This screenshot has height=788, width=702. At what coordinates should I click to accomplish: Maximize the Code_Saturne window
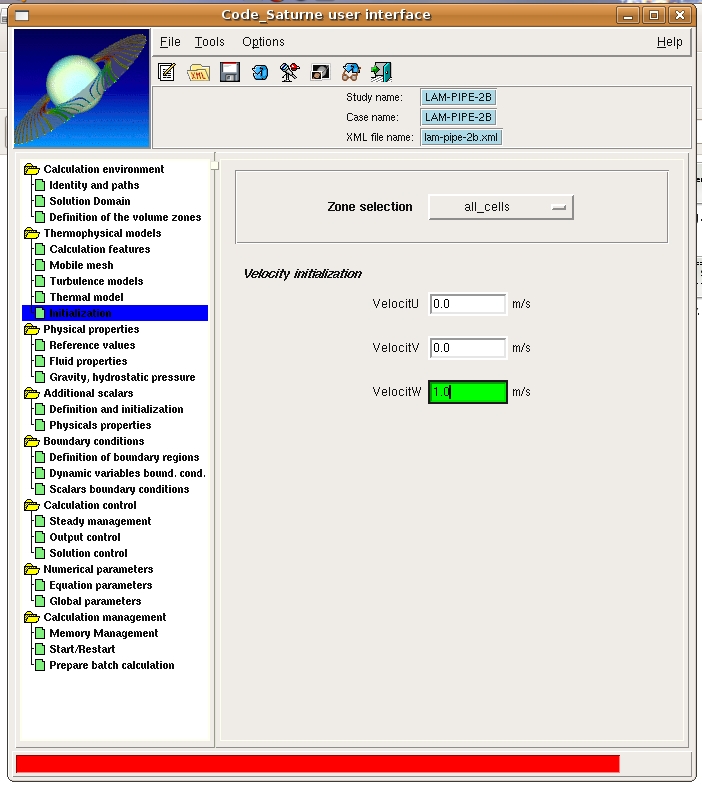point(654,16)
